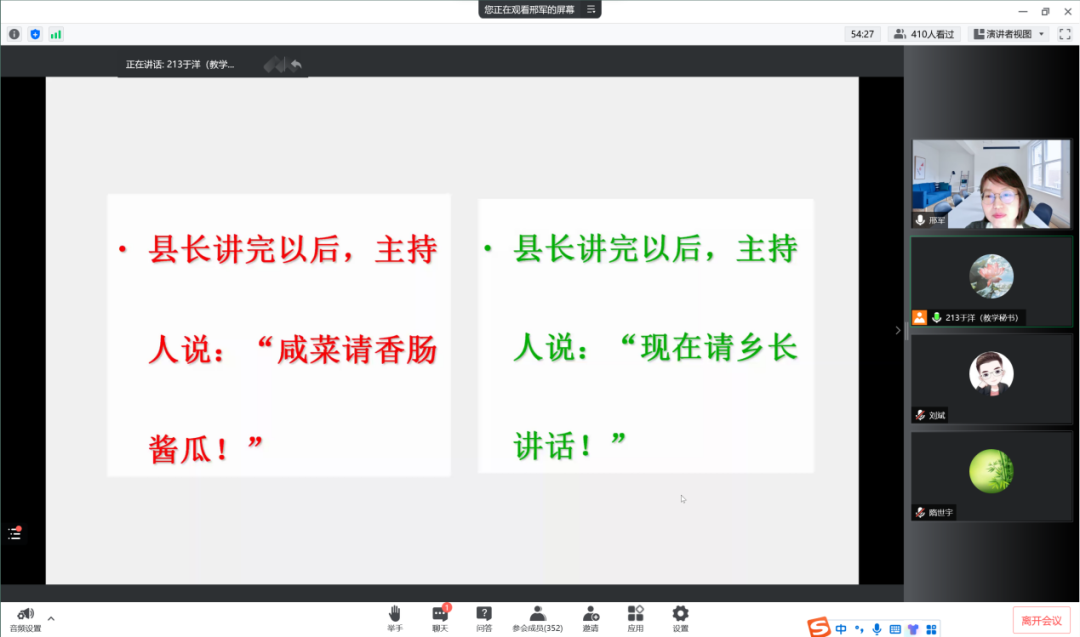Click the meeting info icon at top left
The width and height of the screenshot is (1080, 637).
(x=14, y=34)
